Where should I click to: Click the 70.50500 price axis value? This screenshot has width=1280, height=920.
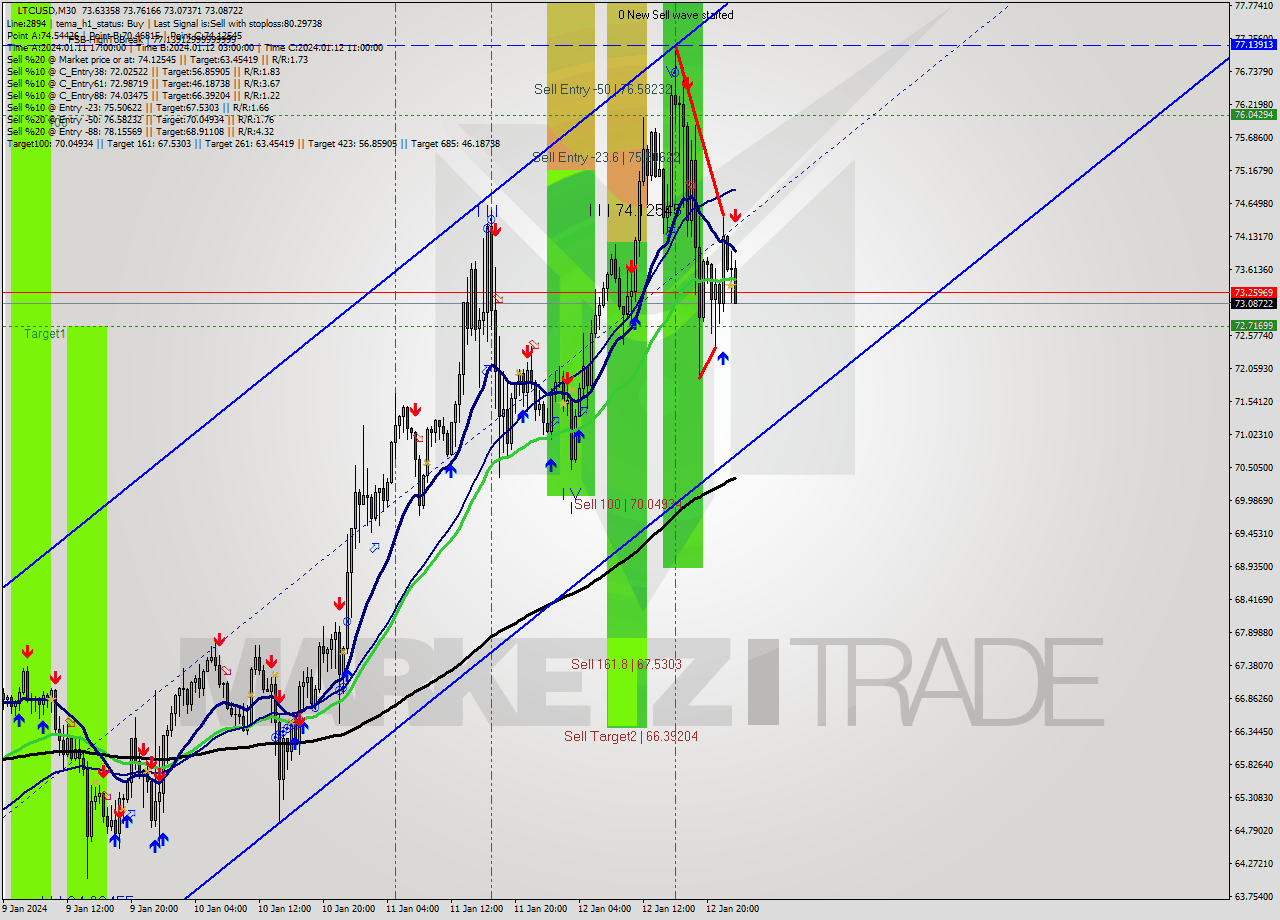[x=1253, y=467]
